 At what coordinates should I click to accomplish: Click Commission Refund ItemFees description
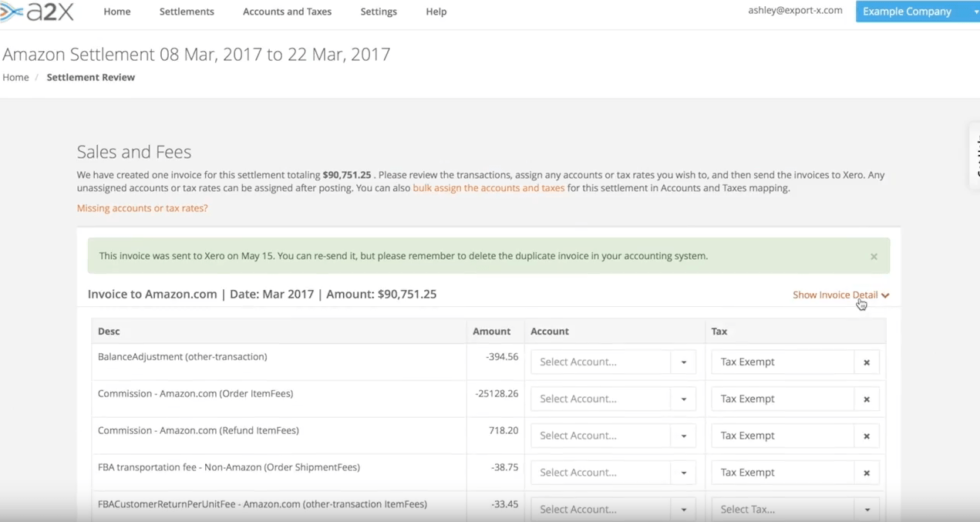(x=198, y=430)
